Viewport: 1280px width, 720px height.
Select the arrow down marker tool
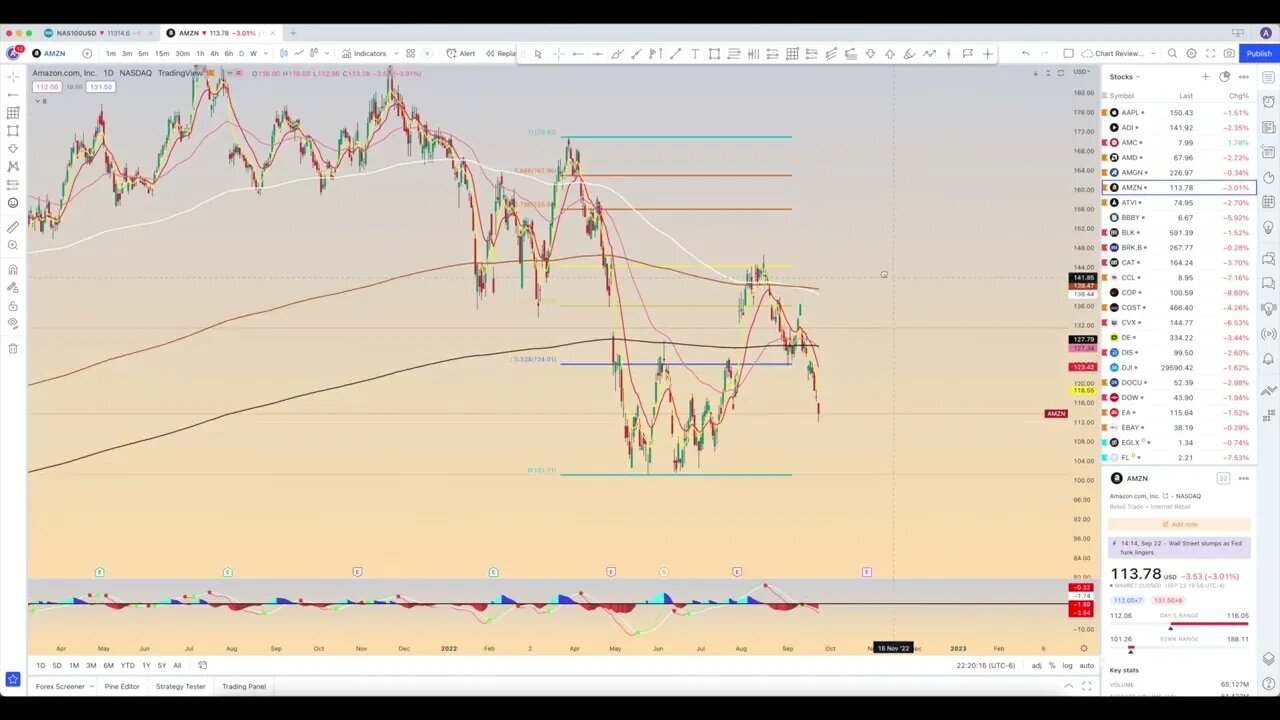coord(870,54)
